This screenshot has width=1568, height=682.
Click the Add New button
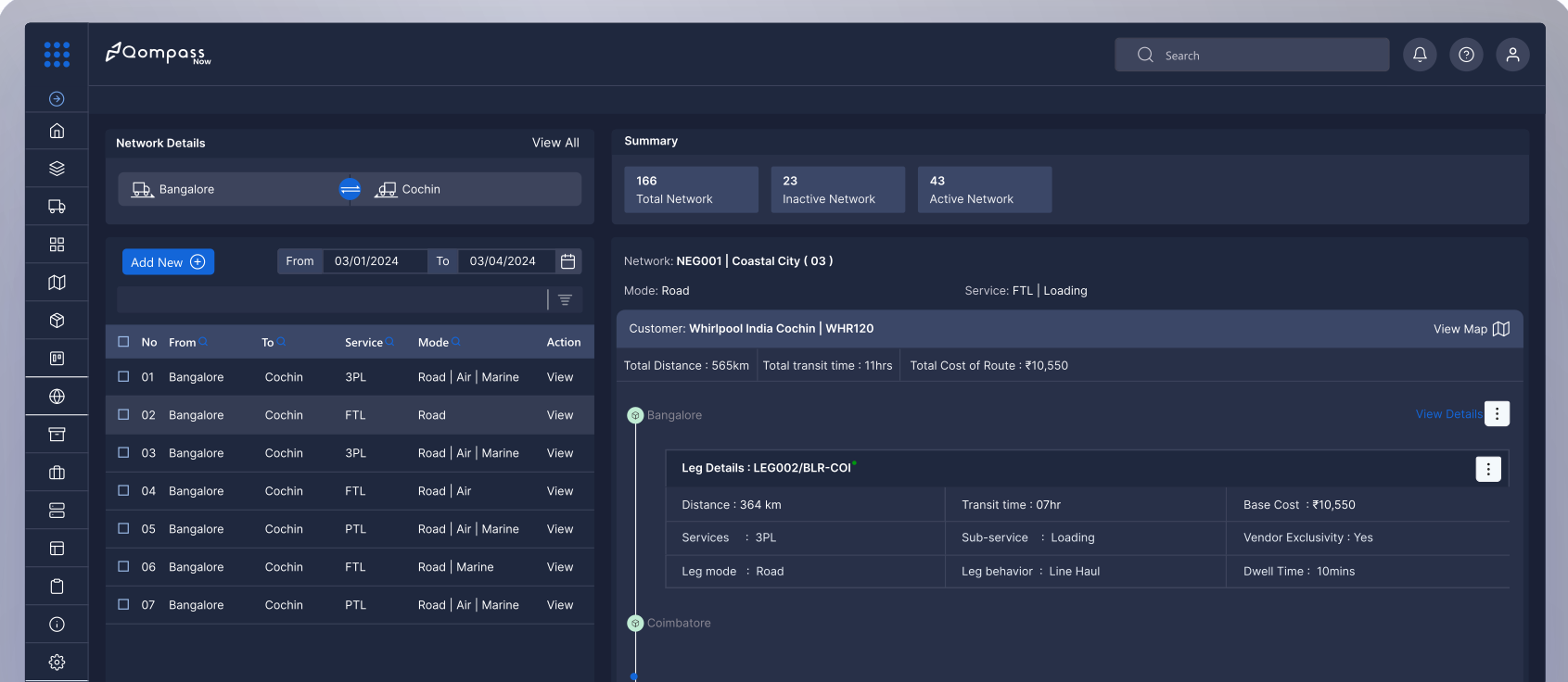168,262
